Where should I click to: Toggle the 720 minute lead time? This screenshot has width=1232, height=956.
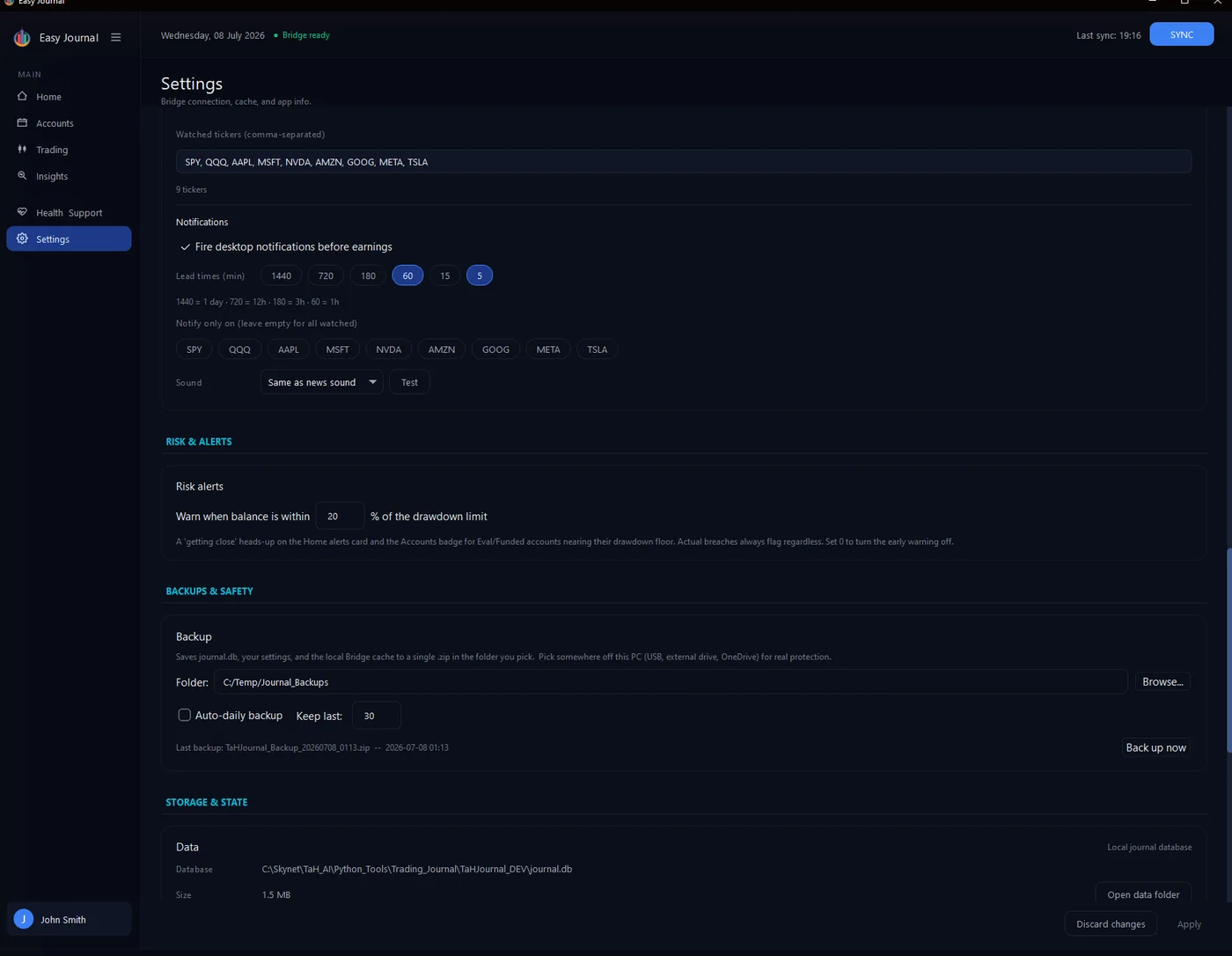326,276
